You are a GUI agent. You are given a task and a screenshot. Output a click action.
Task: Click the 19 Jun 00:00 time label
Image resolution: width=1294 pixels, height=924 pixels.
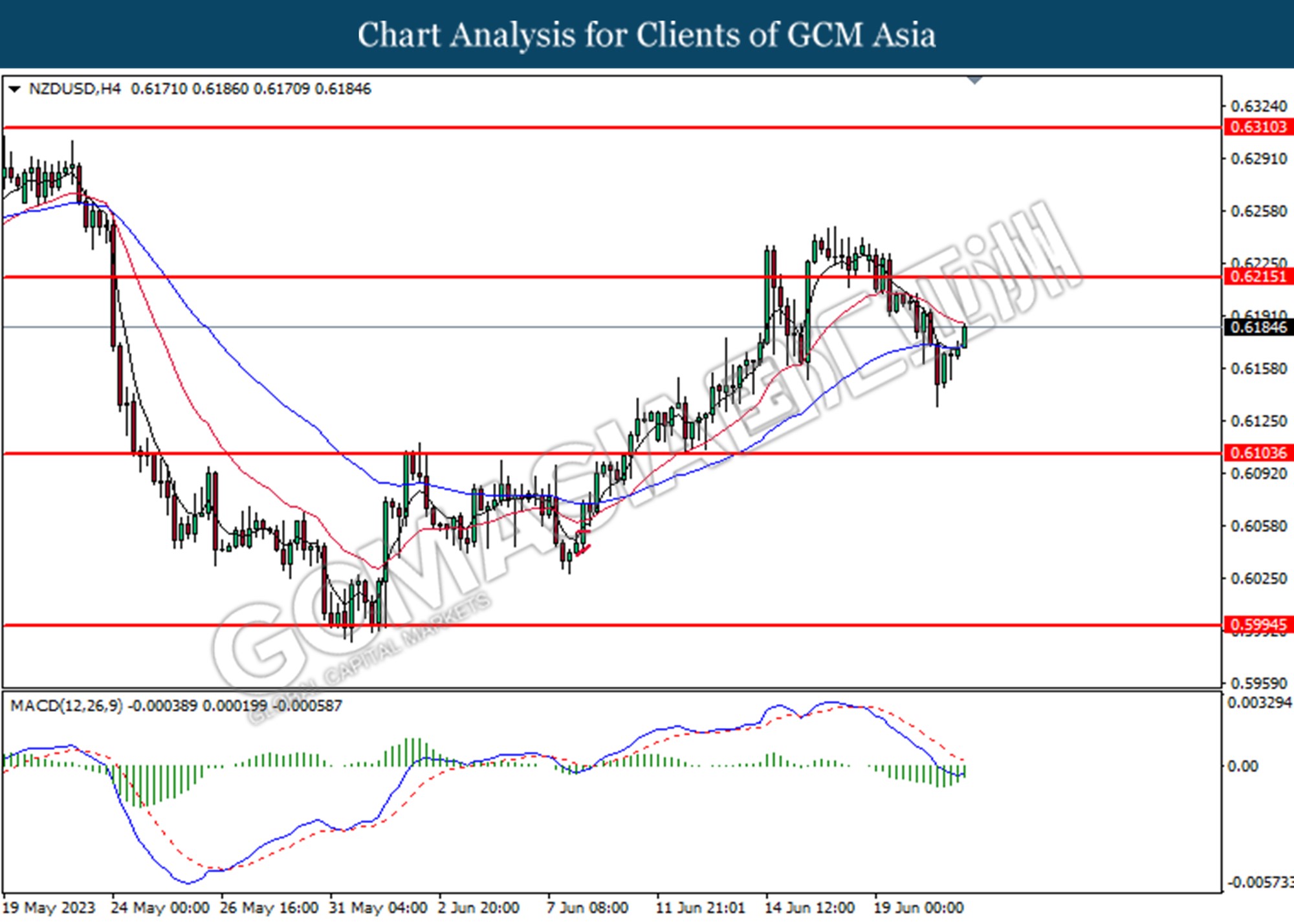(x=919, y=908)
